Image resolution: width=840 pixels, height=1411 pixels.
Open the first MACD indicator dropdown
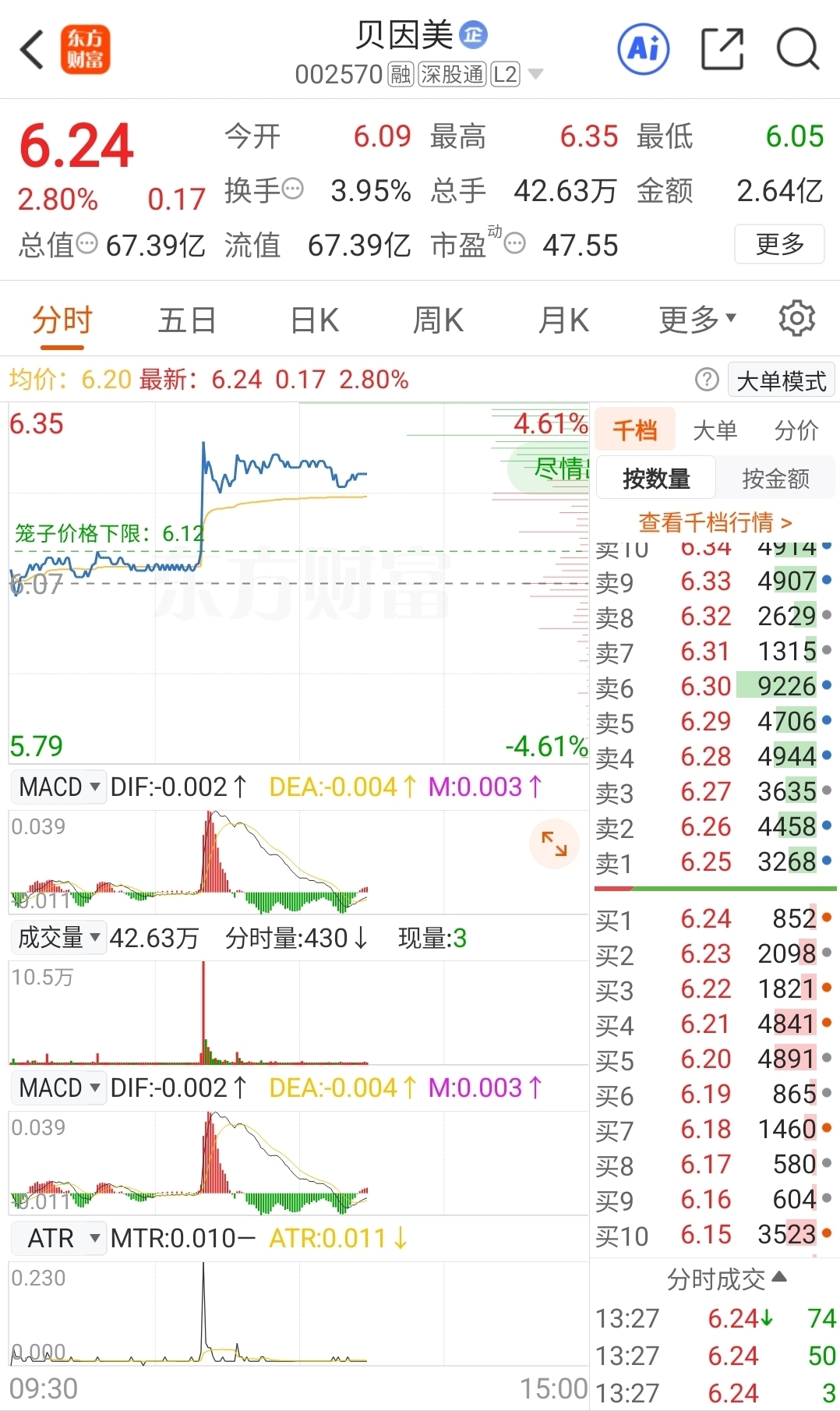coord(59,787)
